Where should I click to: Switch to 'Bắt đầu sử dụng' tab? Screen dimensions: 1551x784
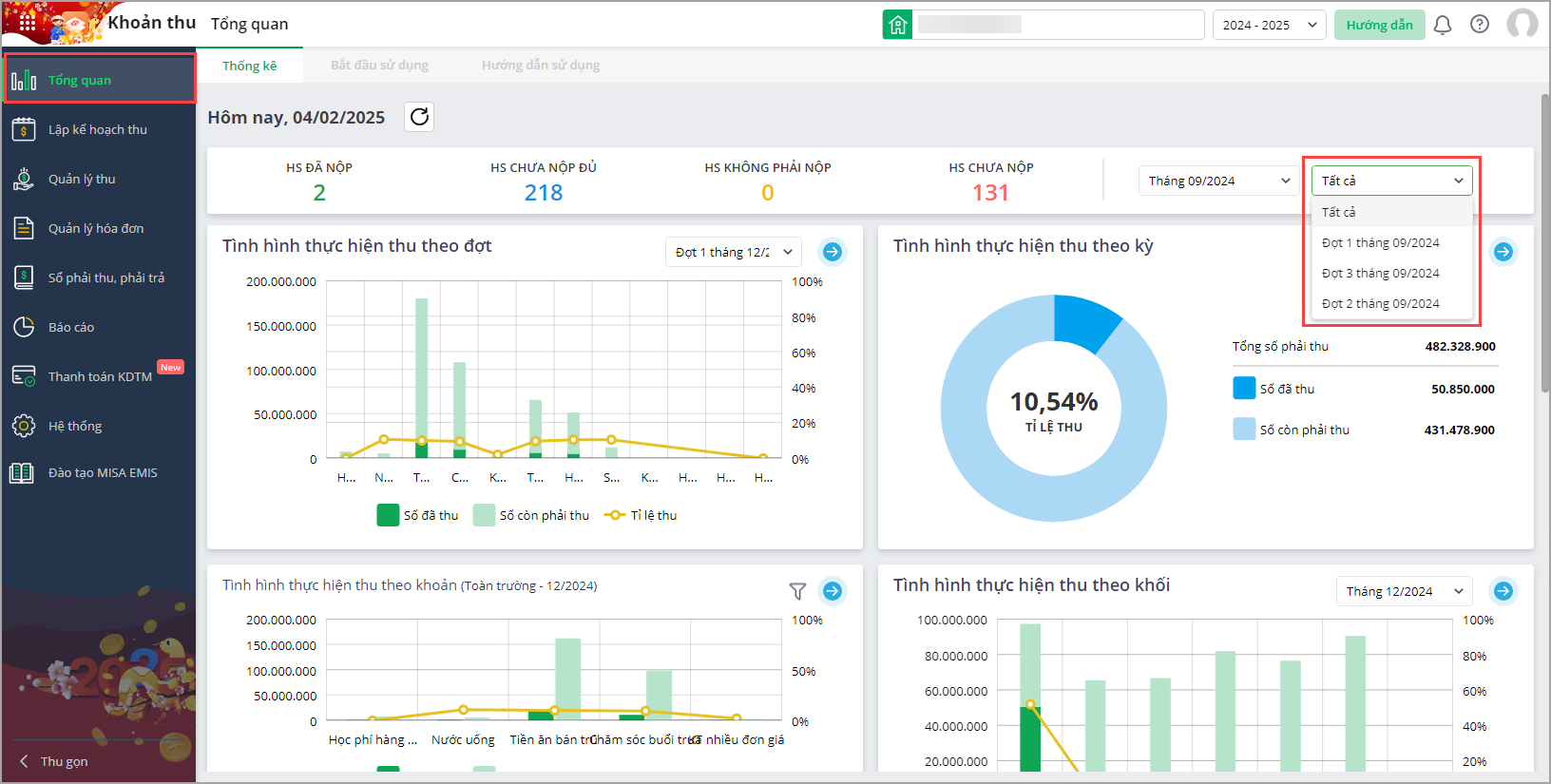[379, 66]
